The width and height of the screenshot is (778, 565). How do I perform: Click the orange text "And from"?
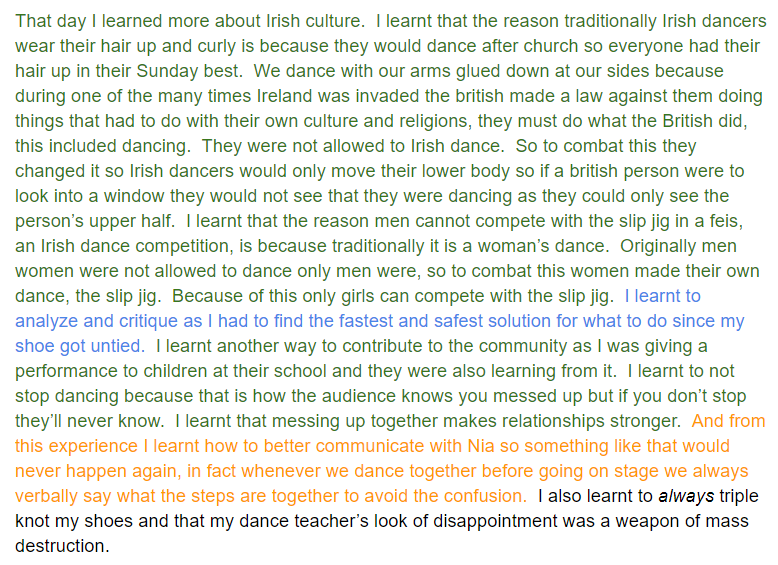click(728, 421)
